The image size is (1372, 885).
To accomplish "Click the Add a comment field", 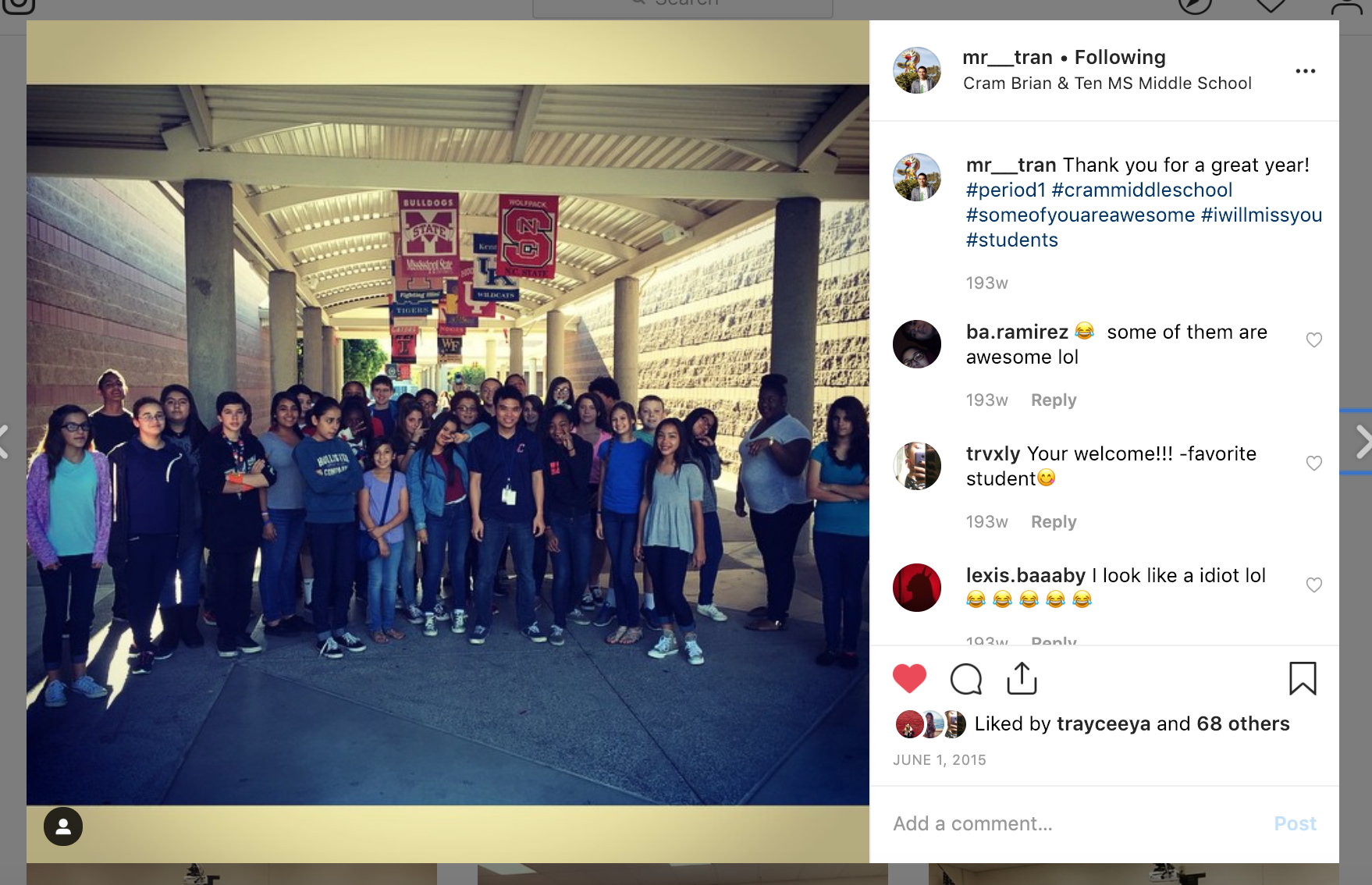I will pos(1077,823).
